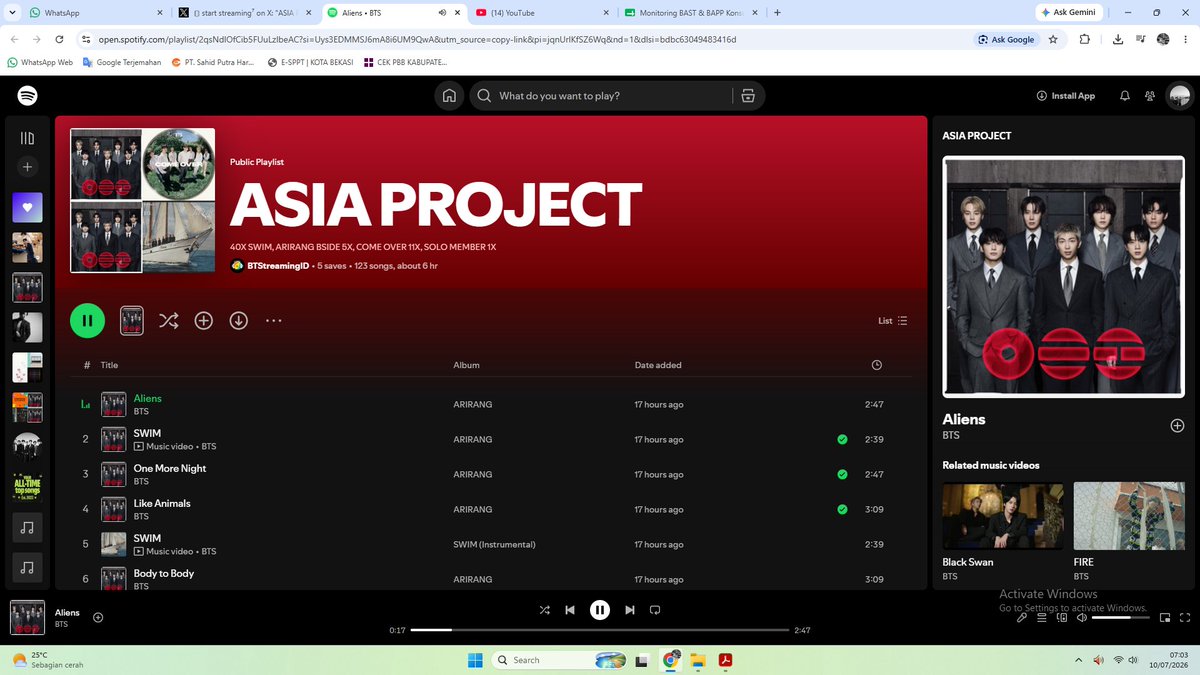The width and height of the screenshot is (1200, 675).
Task: Click the What do you want to play search field
Action: click(606, 96)
